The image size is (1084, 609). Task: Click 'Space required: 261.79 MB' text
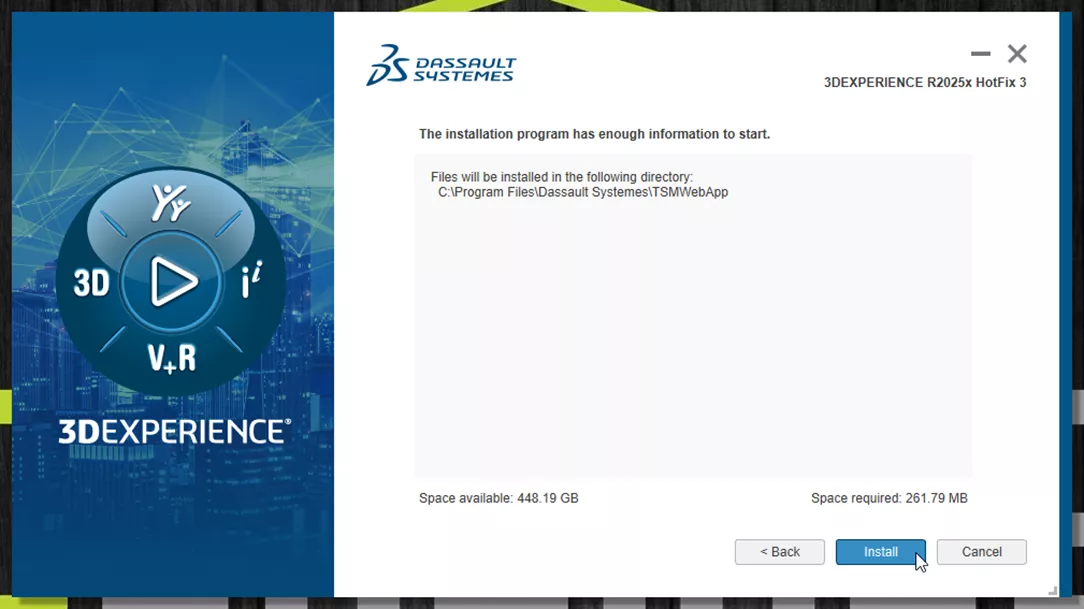click(889, 498)
